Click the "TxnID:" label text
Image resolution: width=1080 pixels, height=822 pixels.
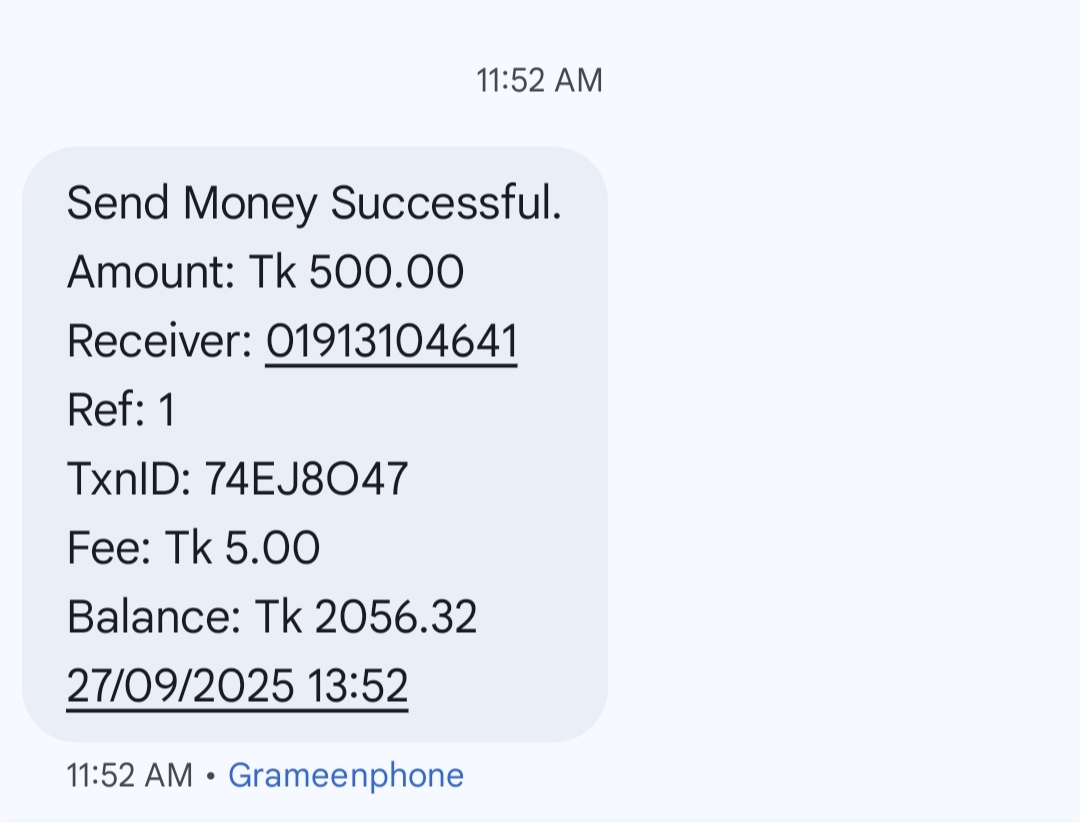click(129, 480)
